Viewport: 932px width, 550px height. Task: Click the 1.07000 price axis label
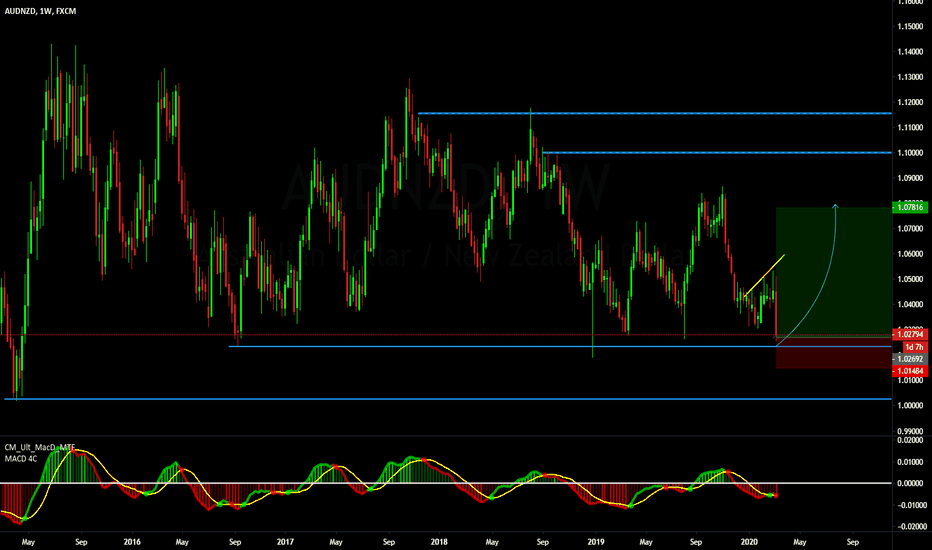pos(911,229)
